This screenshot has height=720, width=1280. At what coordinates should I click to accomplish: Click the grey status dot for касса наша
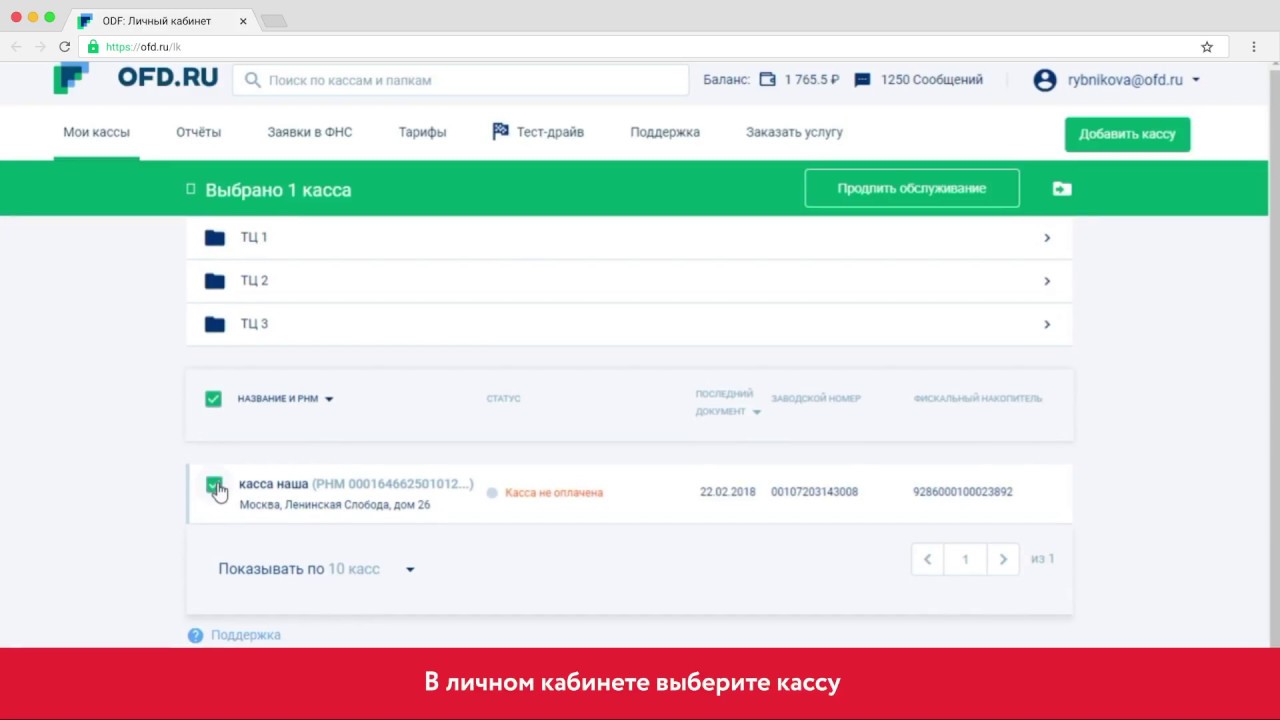(x=492, y=493)
